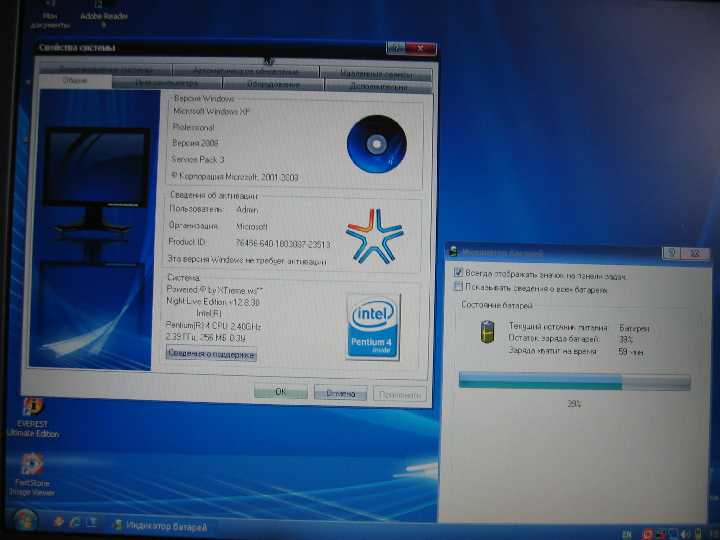Click 'Сведения о поддержке' button

(211, 354)
